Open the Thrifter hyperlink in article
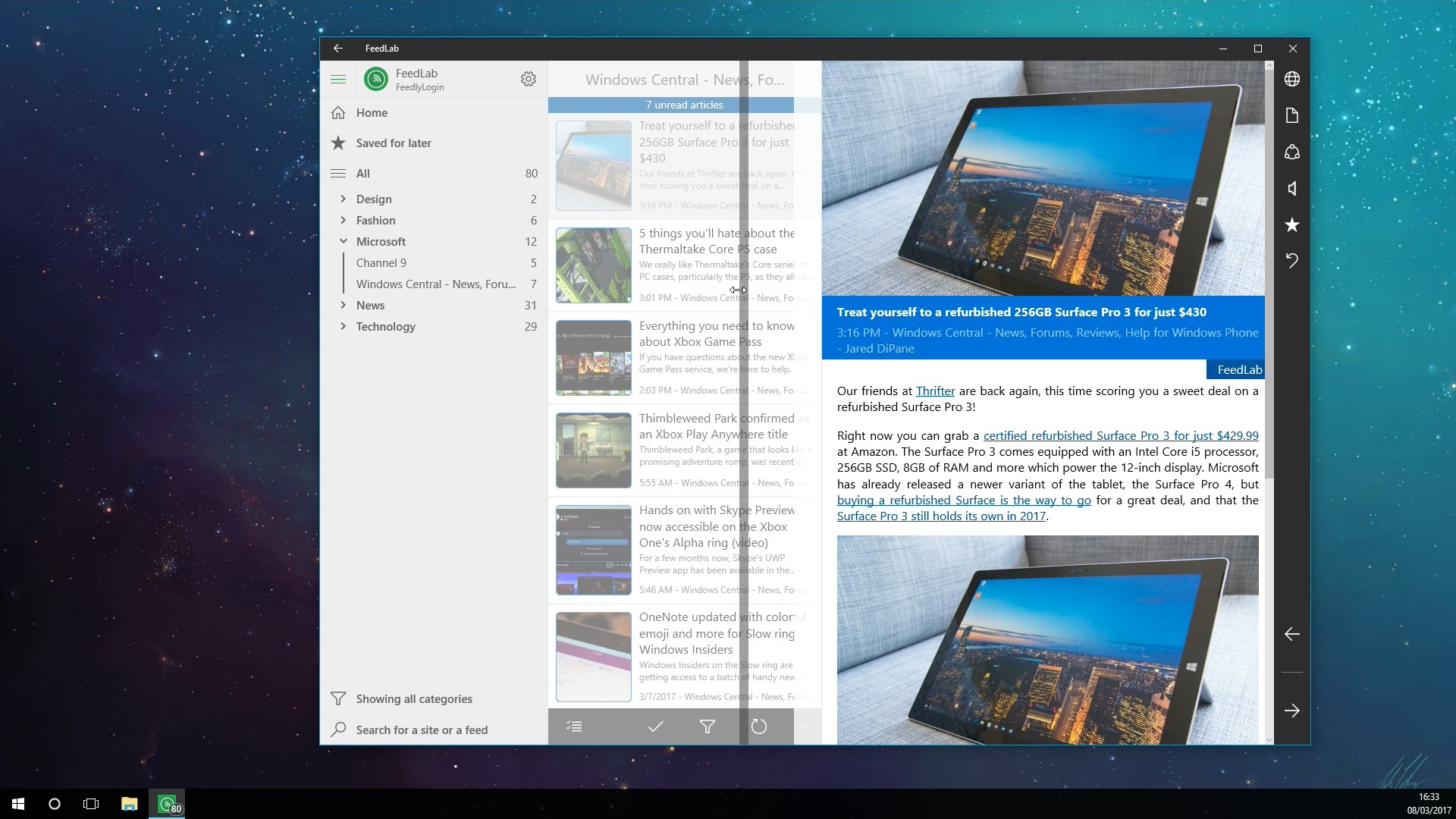This screenshot has width=1456, height=819. point(935,391)
